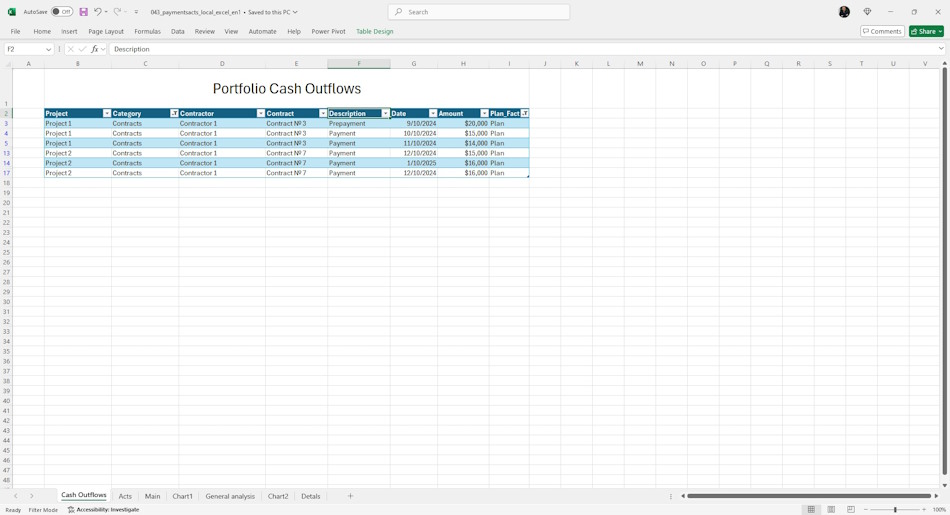Switch to the Detals sheet tab
The height and width of the screenshot is (515, 950).
(310, 496)
